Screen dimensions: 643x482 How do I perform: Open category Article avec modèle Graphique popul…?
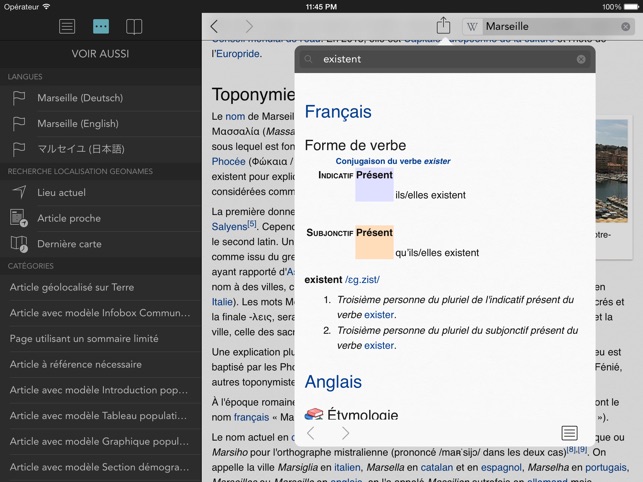click(x=100, y=441)
